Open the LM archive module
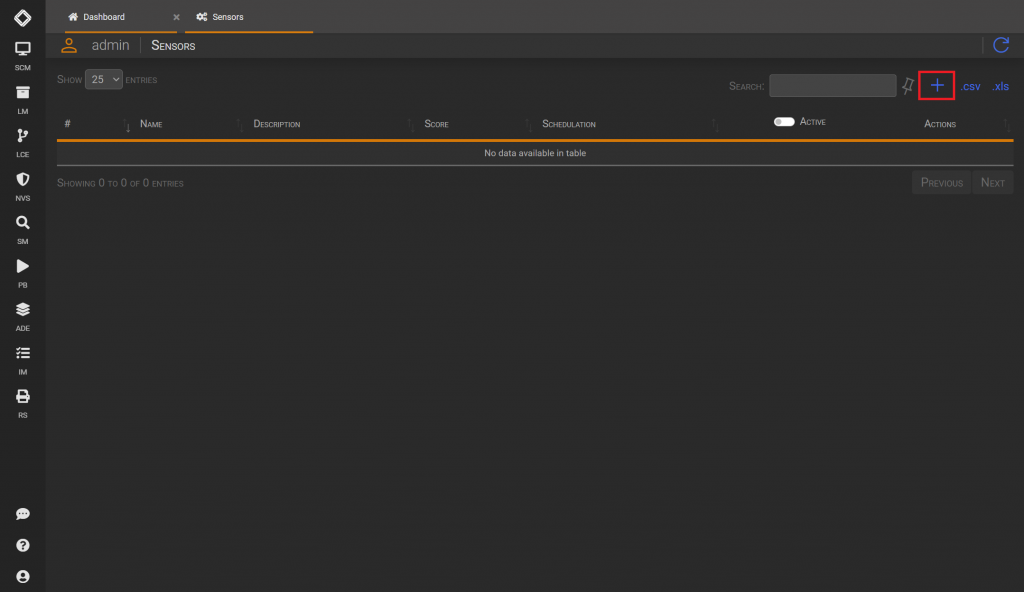This screenshot has width=1024, height=592. (23, 100)
